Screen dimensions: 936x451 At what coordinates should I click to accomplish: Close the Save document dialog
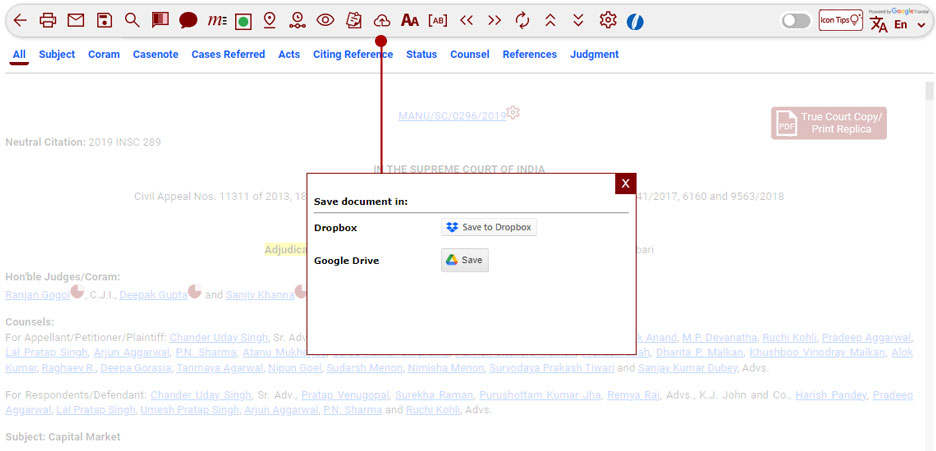625,183
